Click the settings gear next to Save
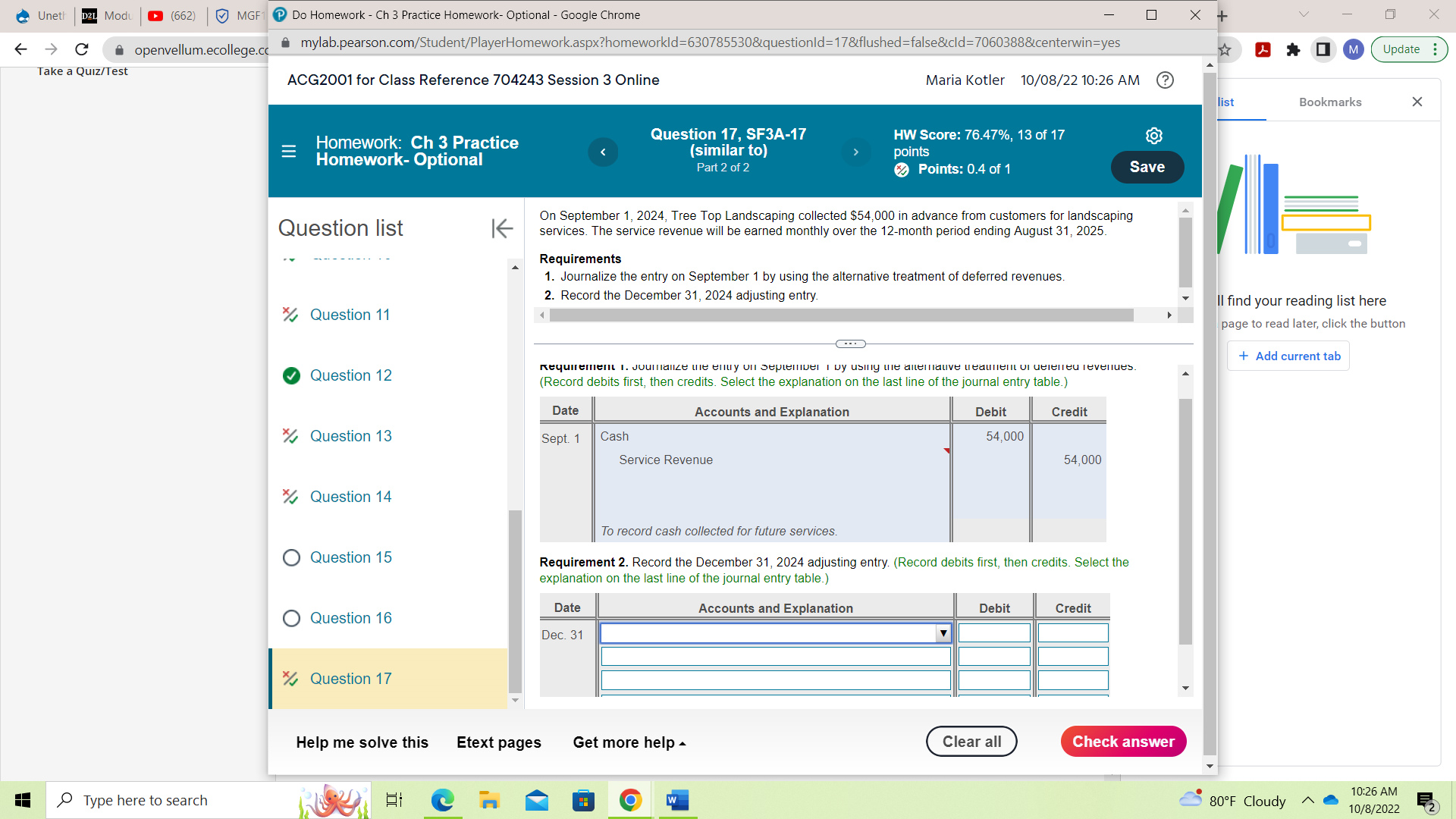1456x819 pixels. click(1153, 135)
